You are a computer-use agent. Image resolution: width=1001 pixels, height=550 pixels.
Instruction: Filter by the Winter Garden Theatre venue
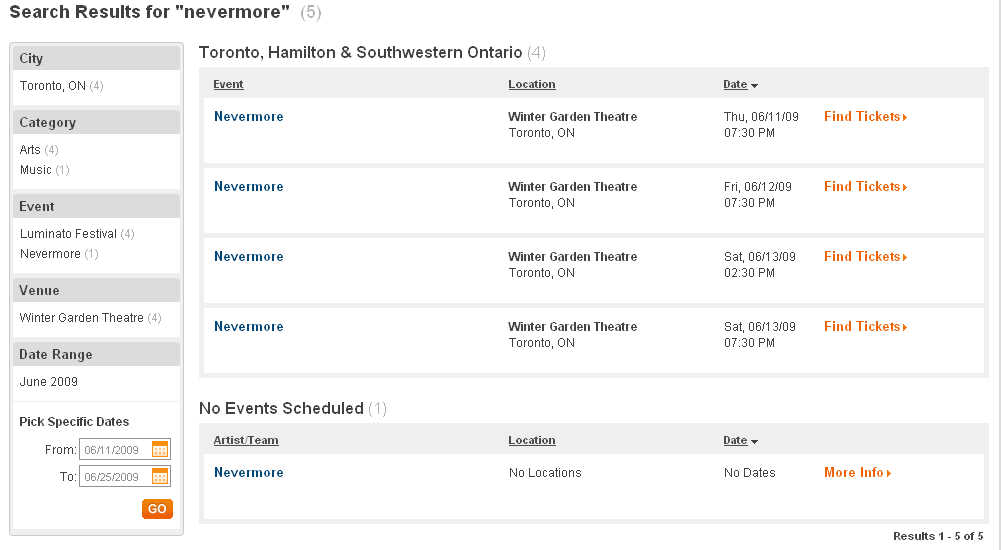pos(82,318)
